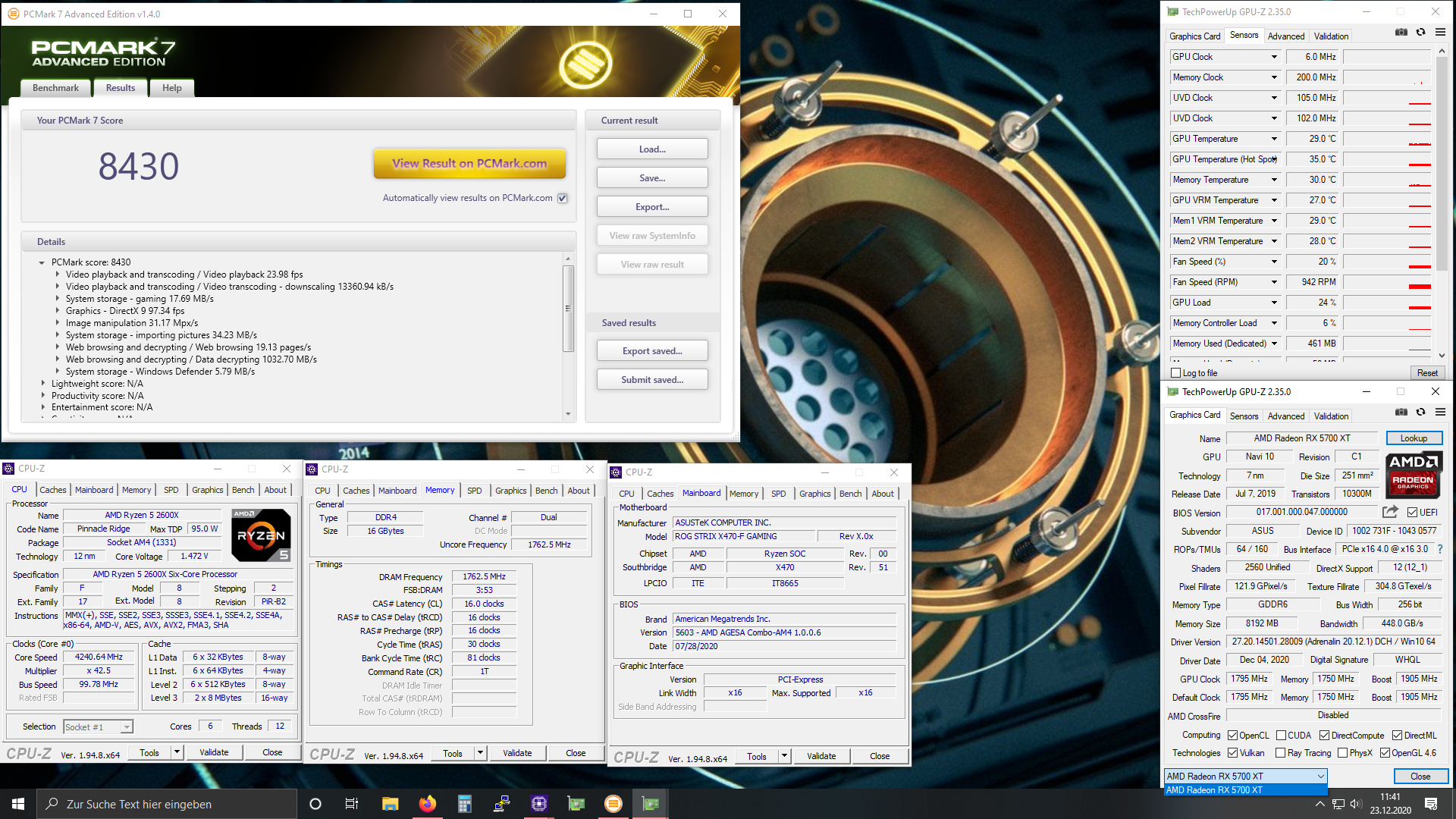This screenshot has width=1456, height=819.
Task: Click the taskbar search field
Action: 167,804
